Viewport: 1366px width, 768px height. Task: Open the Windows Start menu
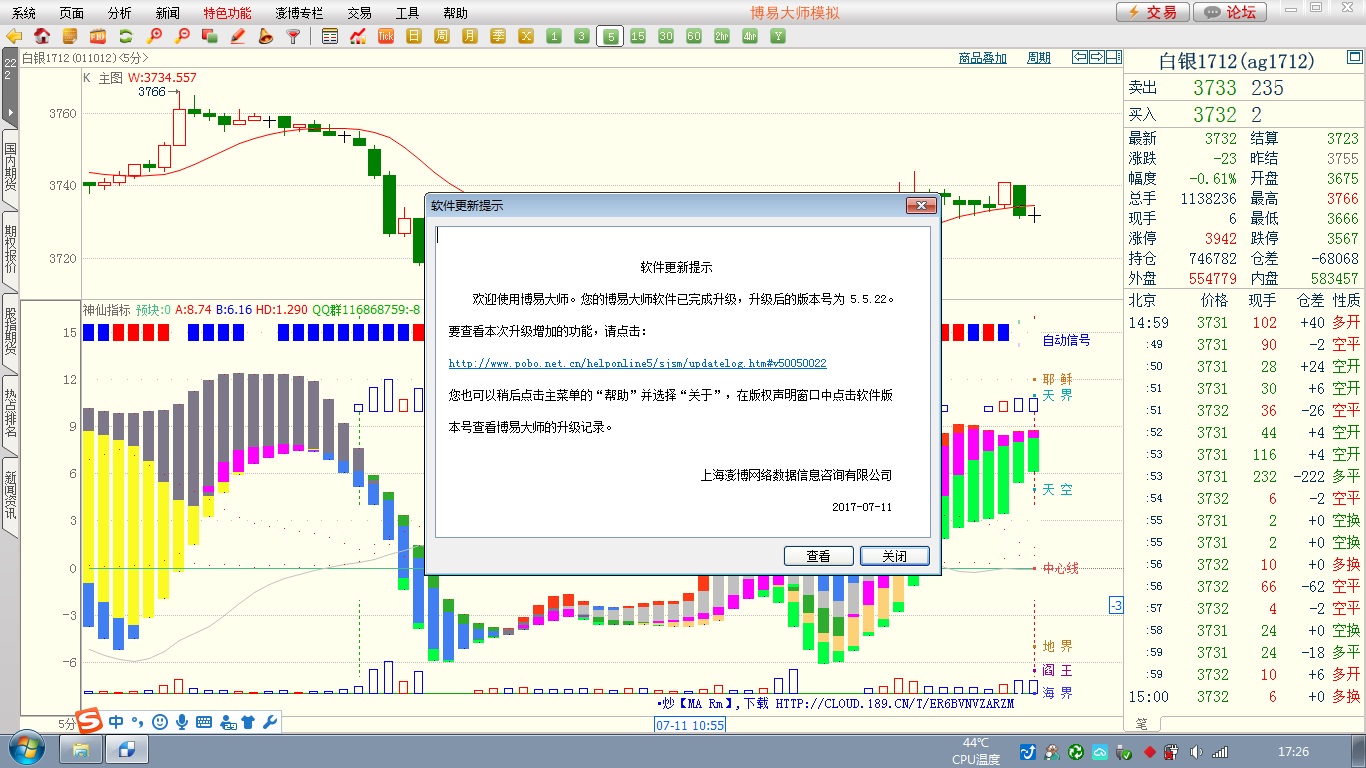coord(26,748)
